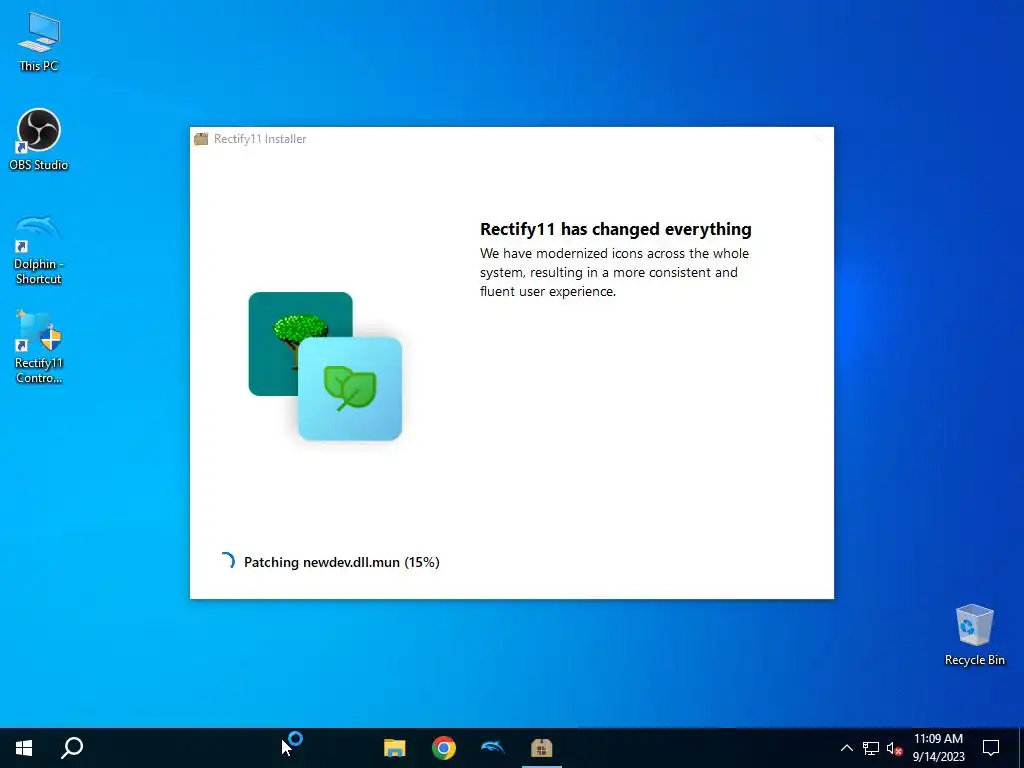Close the Rectify11 Installer window
Image resolution: width=1024 pixels, height=768 pixels.
click(819, 139)
